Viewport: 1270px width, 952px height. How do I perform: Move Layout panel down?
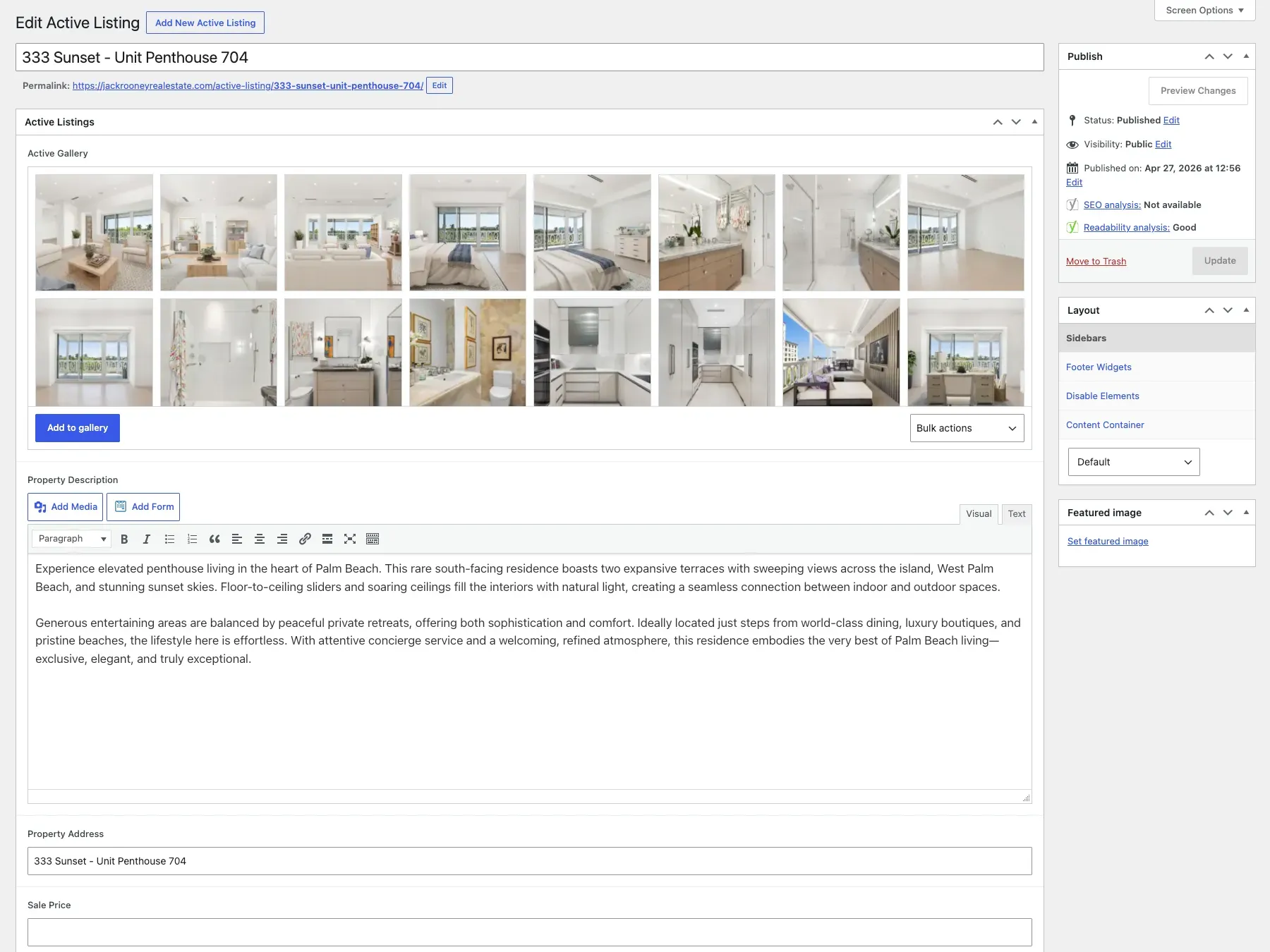(1228, 310)
